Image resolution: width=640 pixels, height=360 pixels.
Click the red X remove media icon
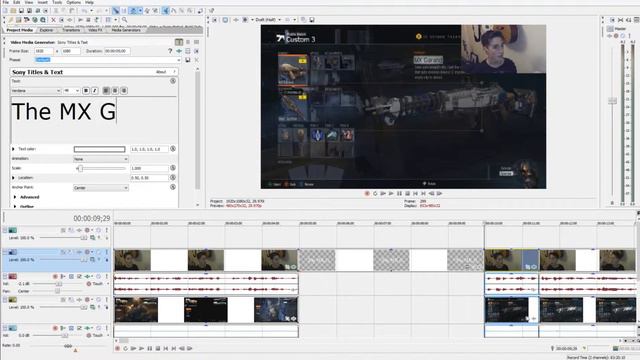pyautogui.click(x=53, y=20)
